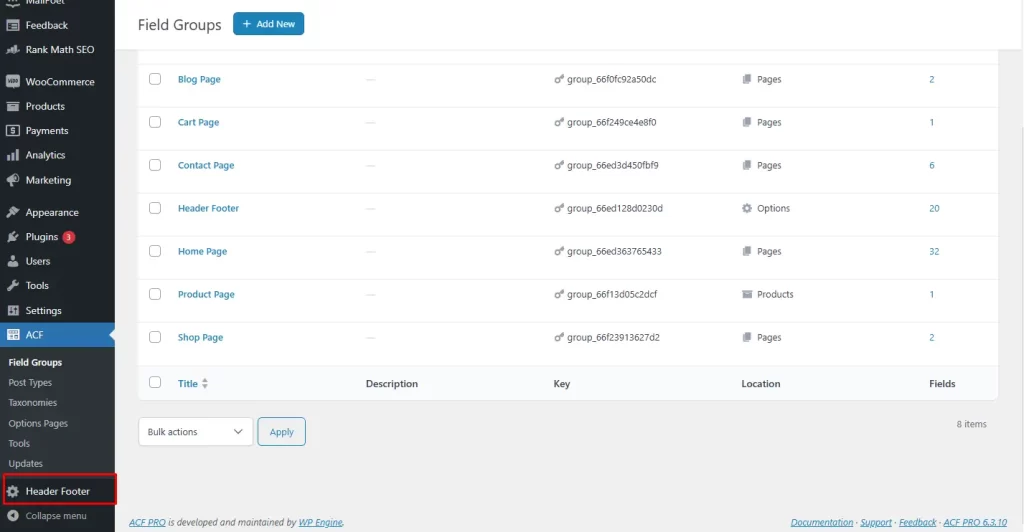Click the pages icon in Shop Page row
The width and height of the screenshot is (1024, 532).
coord(746,337)
